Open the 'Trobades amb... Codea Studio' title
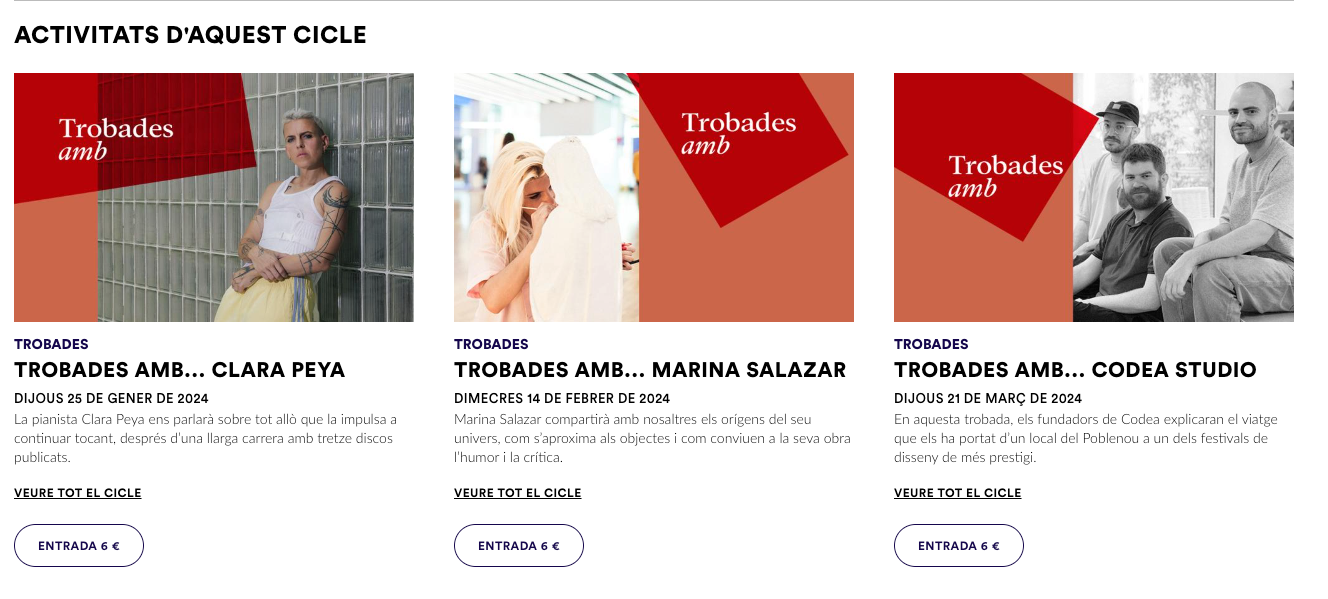Screen dimensions: 1328x599 pyautogui.click(x=1075, y=370)
